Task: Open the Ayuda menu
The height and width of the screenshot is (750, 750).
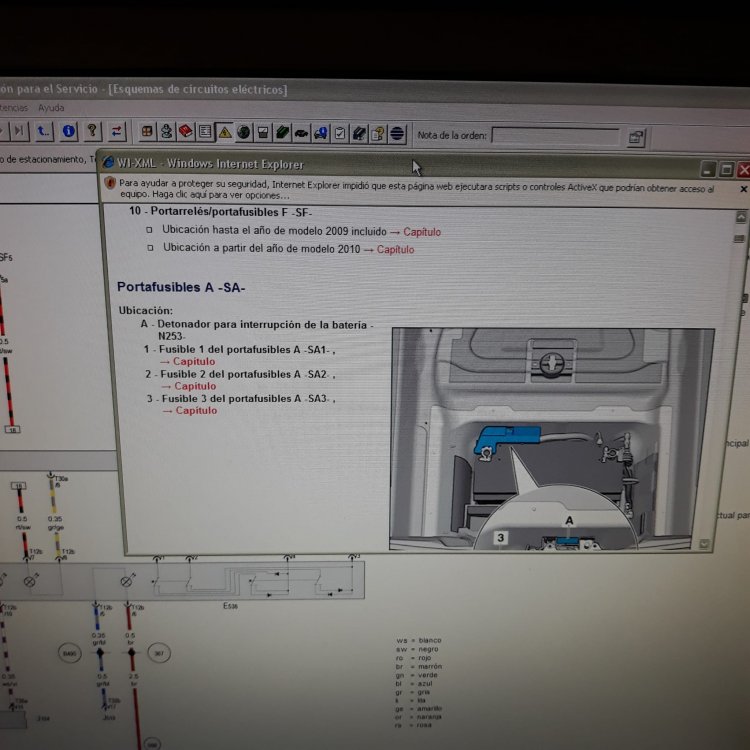Action: [51, 108]
